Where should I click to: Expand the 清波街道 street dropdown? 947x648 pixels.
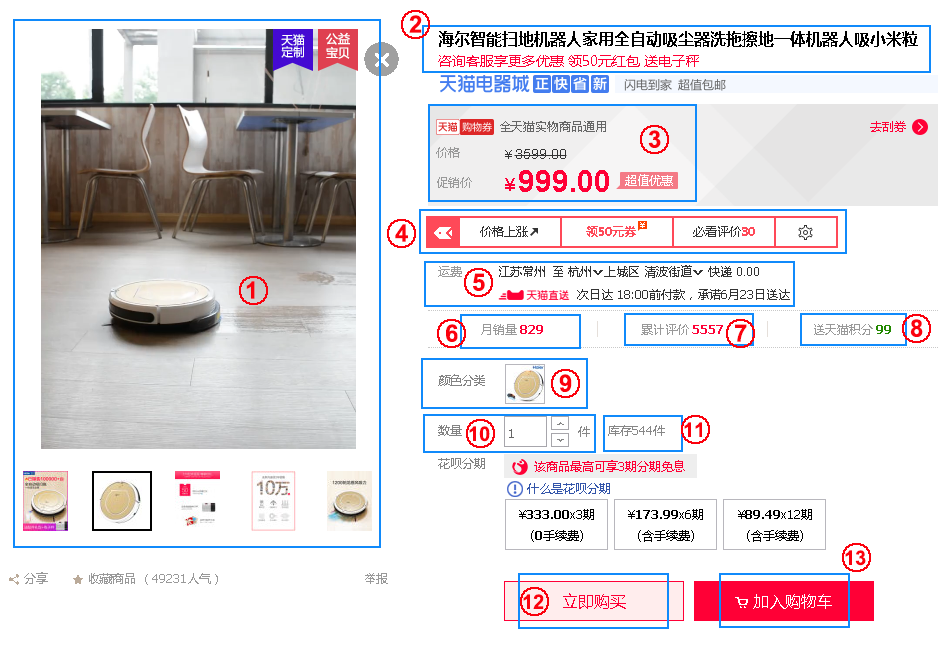click(673, 272)
